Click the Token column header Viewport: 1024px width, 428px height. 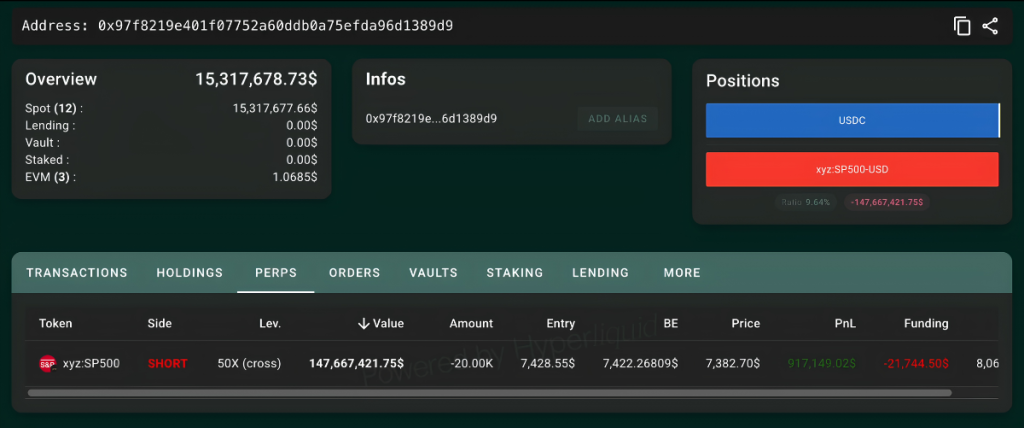[x=56, y=323]
